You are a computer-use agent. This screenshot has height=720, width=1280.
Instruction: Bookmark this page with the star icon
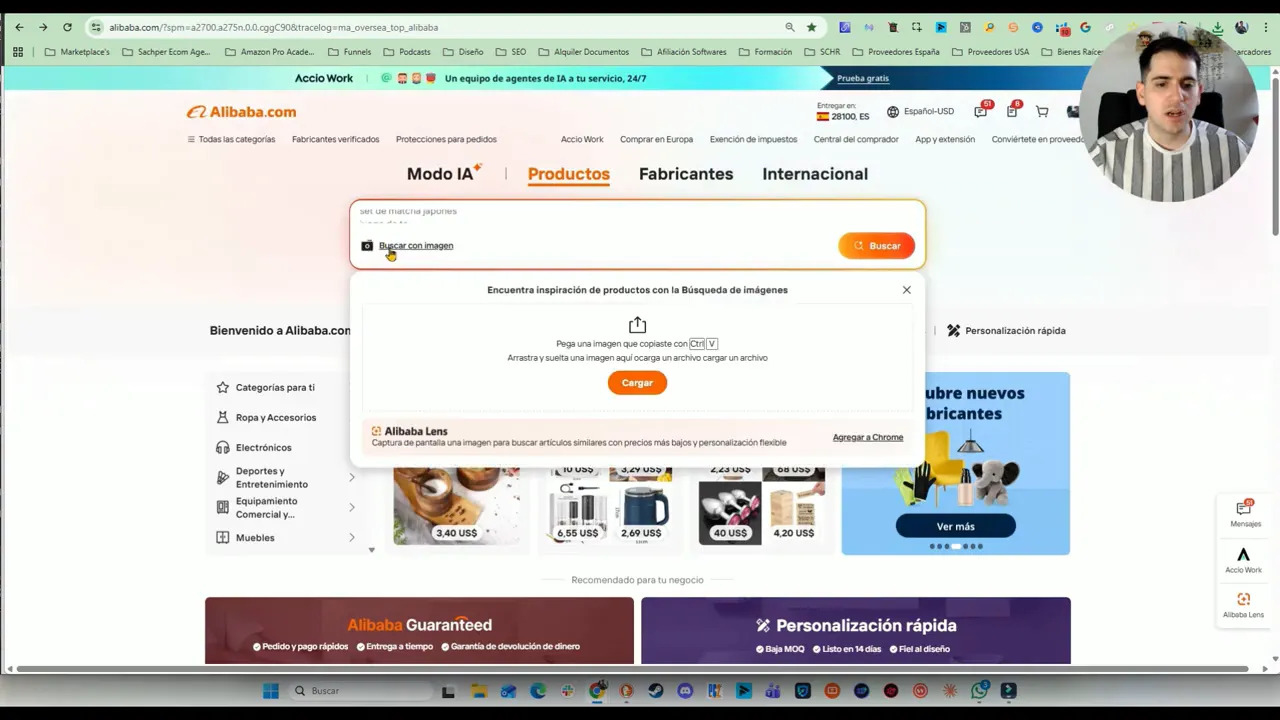(x=811, y=27)
